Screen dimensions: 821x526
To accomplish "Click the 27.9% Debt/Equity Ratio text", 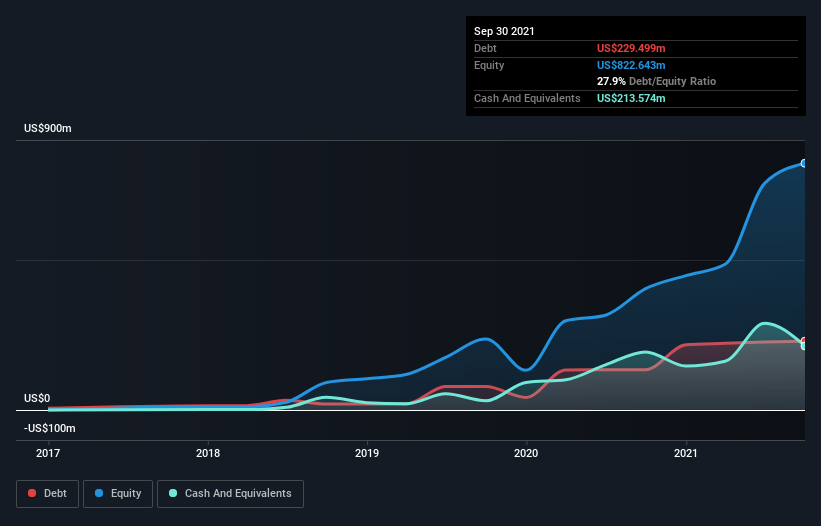I will click(657, 81).
